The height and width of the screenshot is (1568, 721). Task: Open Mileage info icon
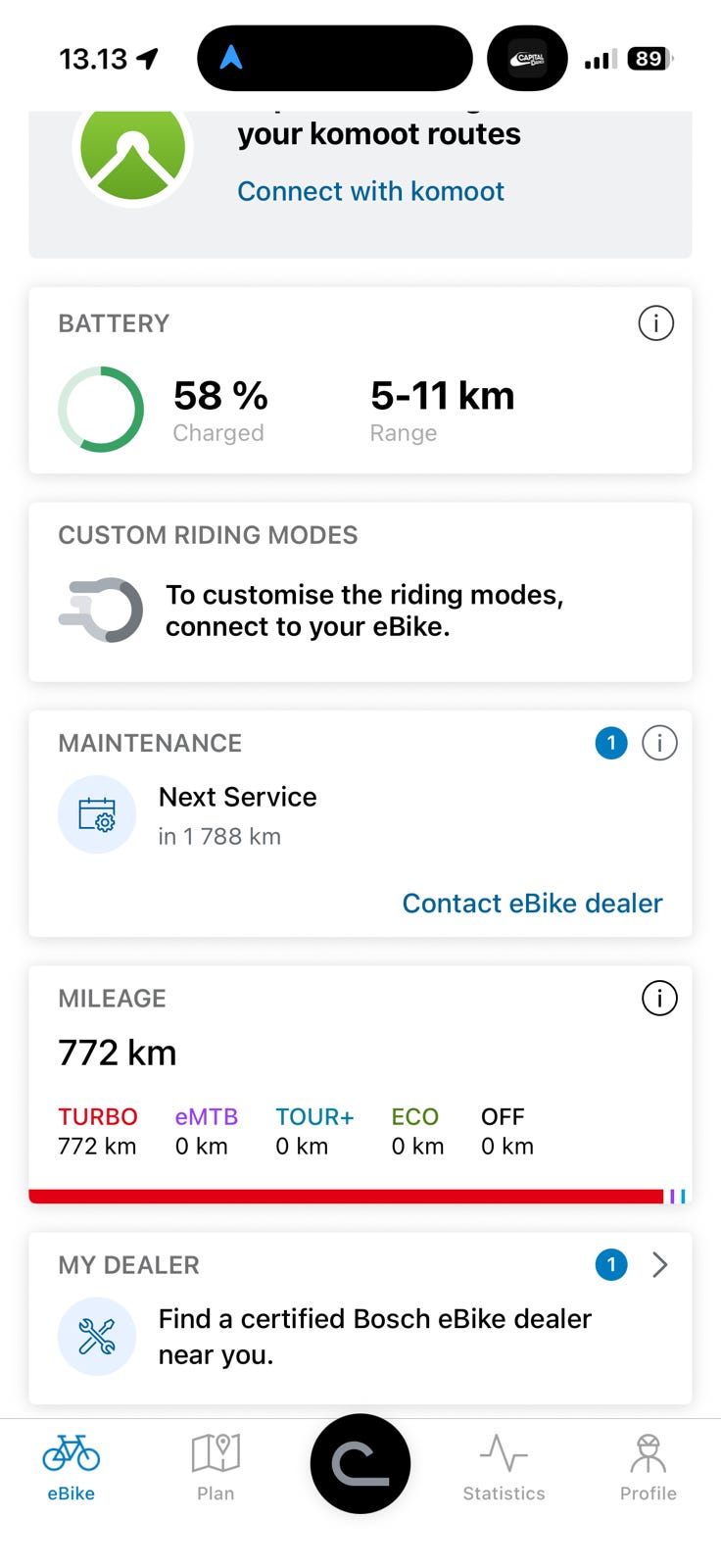click(659, 998)
